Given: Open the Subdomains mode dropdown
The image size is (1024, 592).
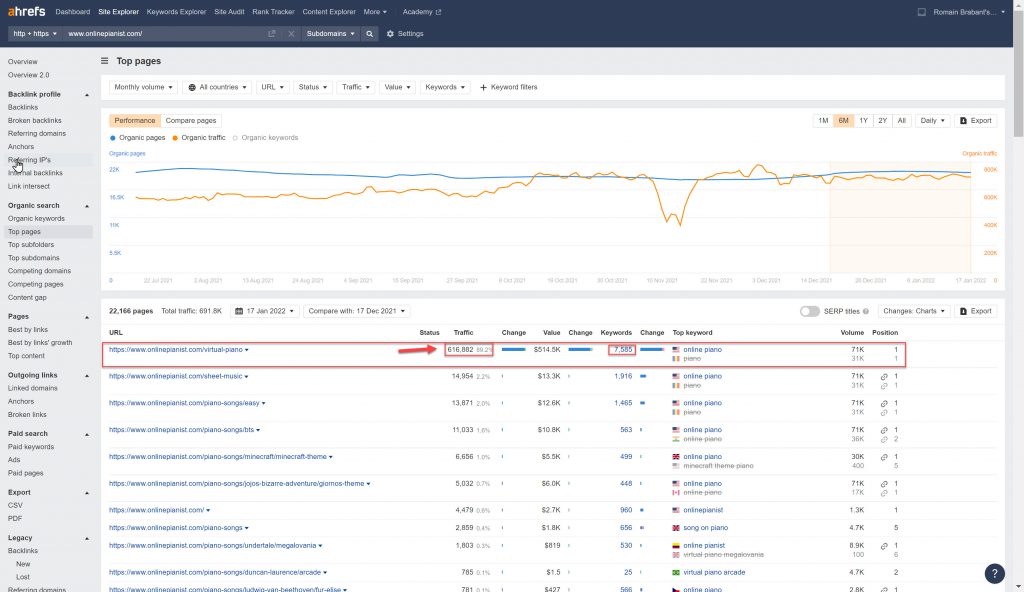Looking at the screenshot, I should click(x=330, y=33).
